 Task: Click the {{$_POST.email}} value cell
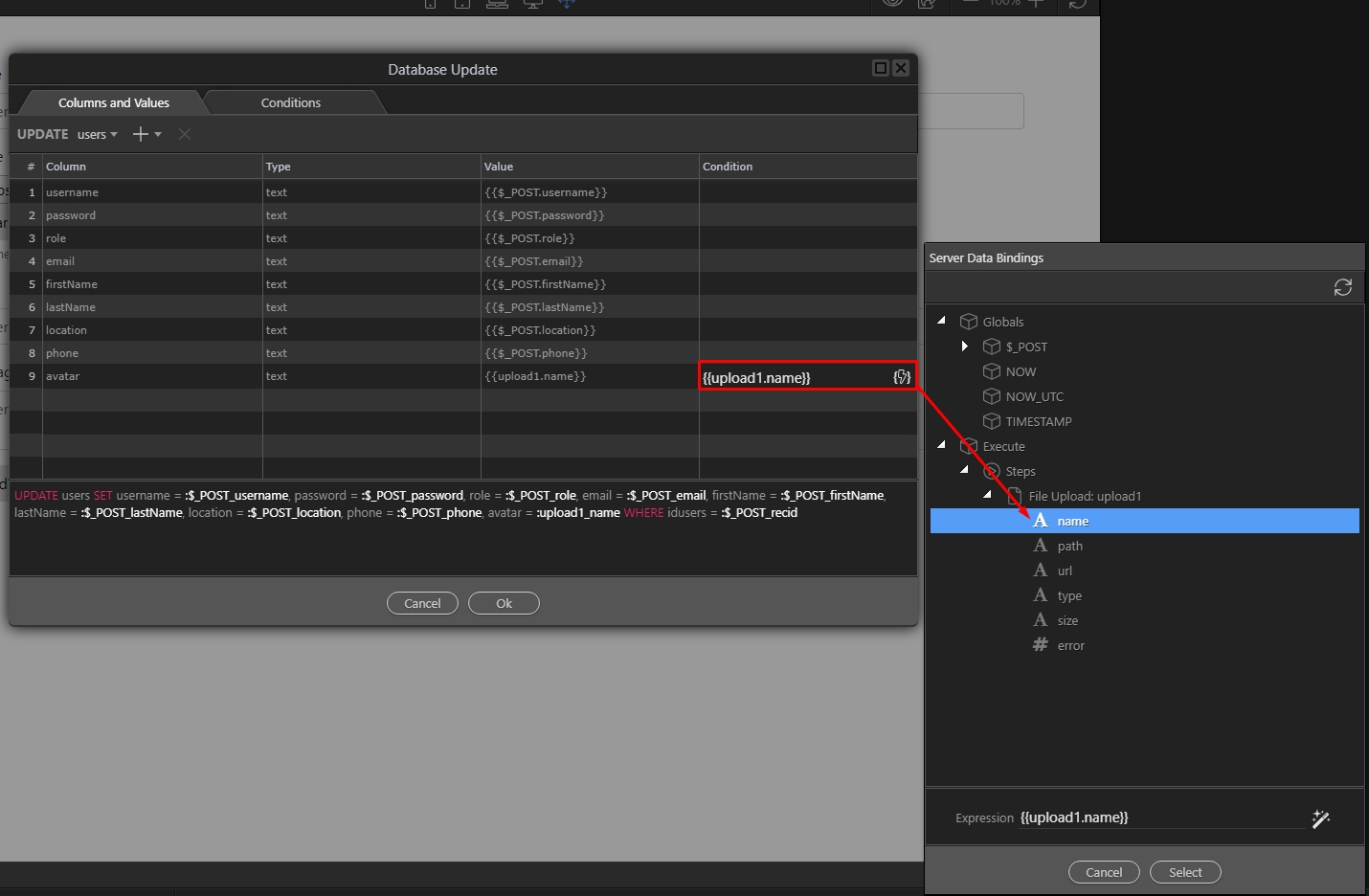pyautogui.click(x=590, y=261)
